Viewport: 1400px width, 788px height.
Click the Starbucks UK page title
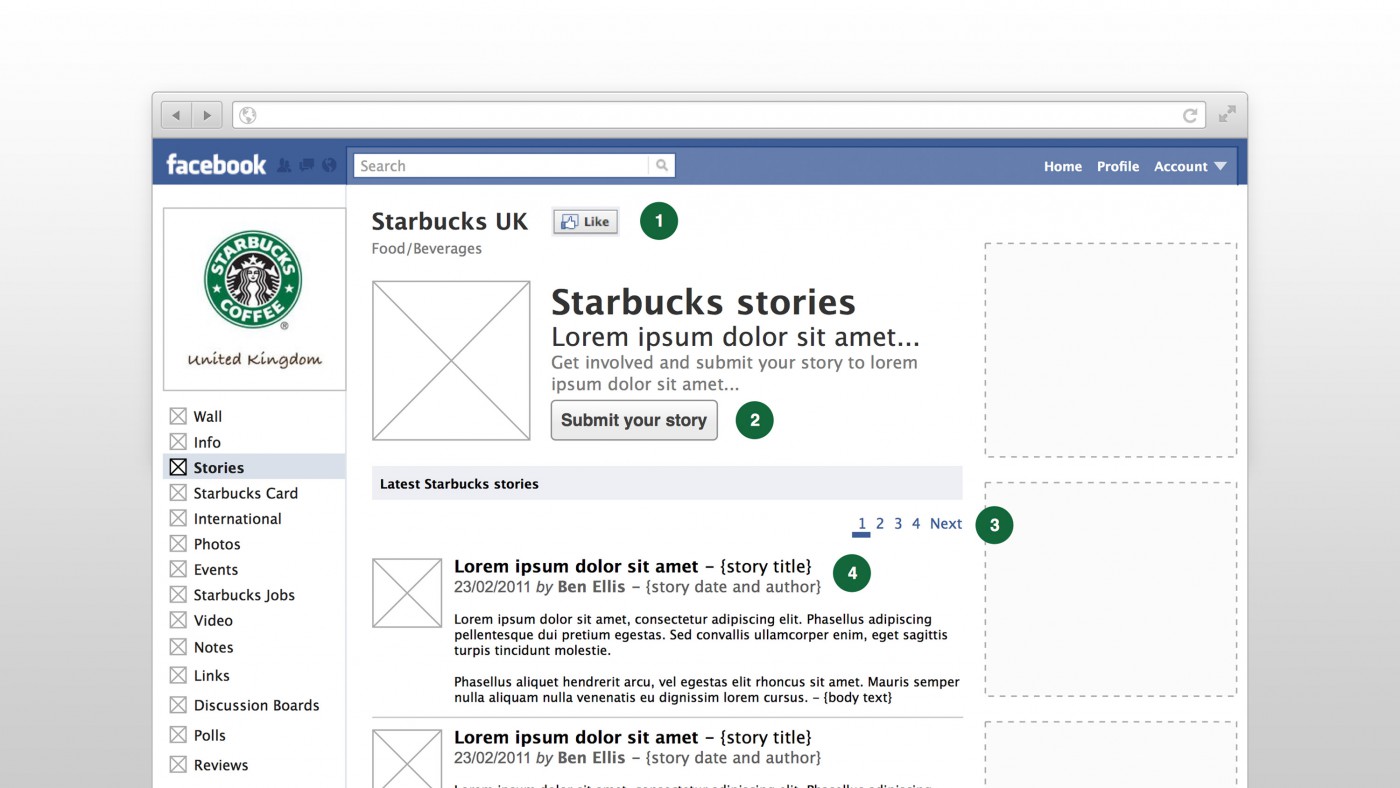point(449,222)
